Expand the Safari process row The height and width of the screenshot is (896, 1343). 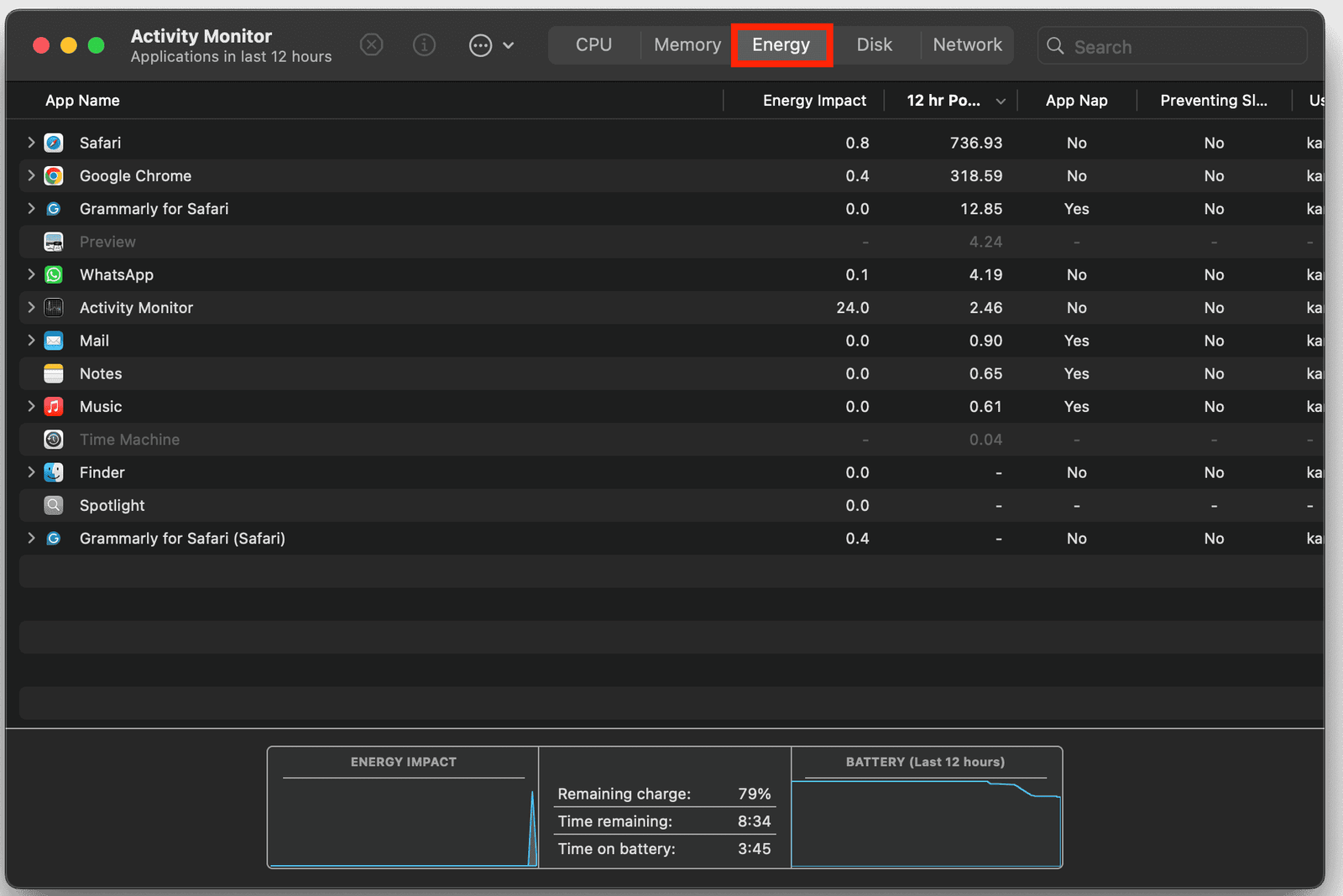31,143
